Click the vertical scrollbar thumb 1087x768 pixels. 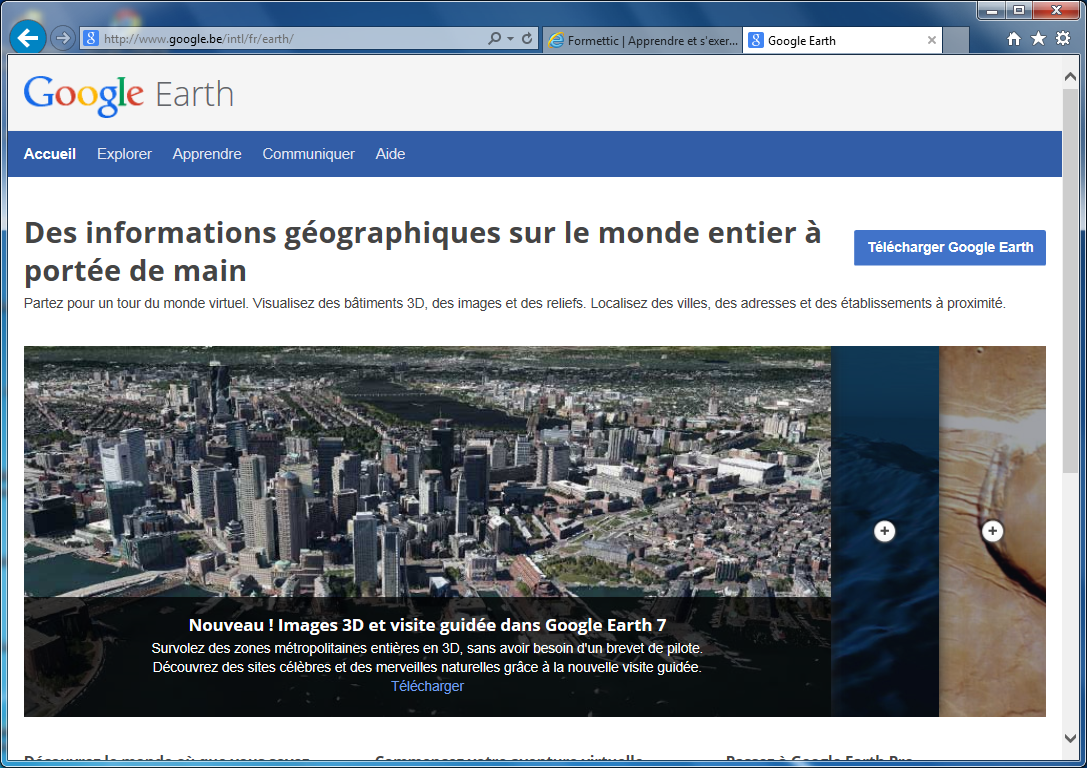[1070, 281]
